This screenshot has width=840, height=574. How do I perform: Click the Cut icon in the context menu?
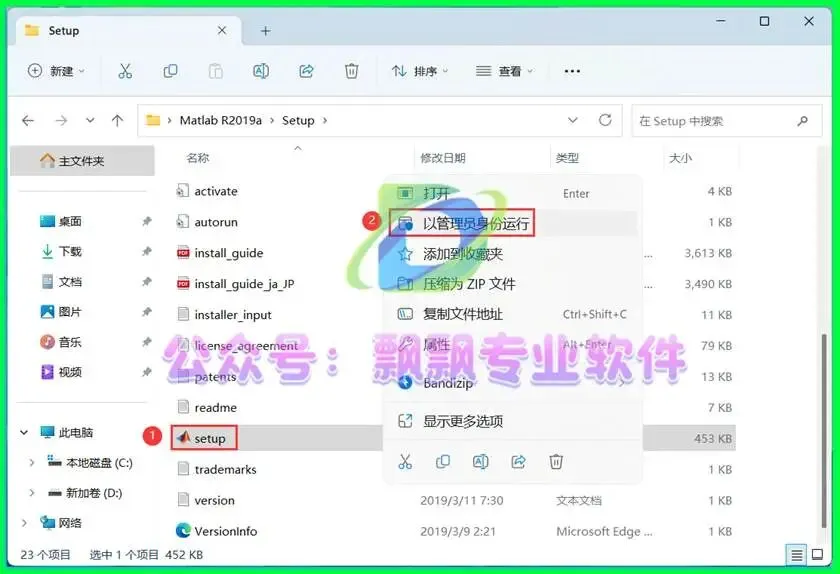point(405,461)
